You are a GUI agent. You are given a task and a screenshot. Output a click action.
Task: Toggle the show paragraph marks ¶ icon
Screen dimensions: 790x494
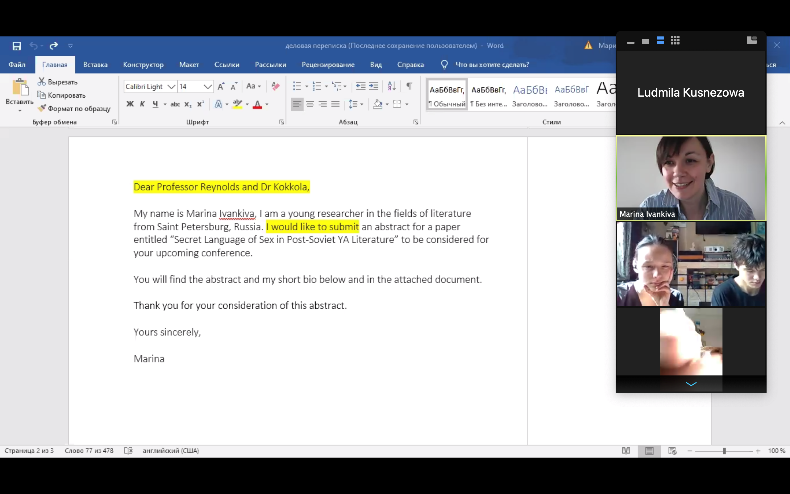tap(409, 86)
